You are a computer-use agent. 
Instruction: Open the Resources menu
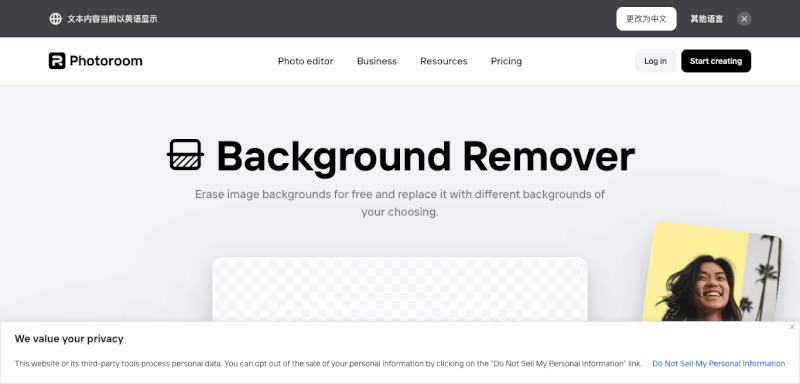444,61
